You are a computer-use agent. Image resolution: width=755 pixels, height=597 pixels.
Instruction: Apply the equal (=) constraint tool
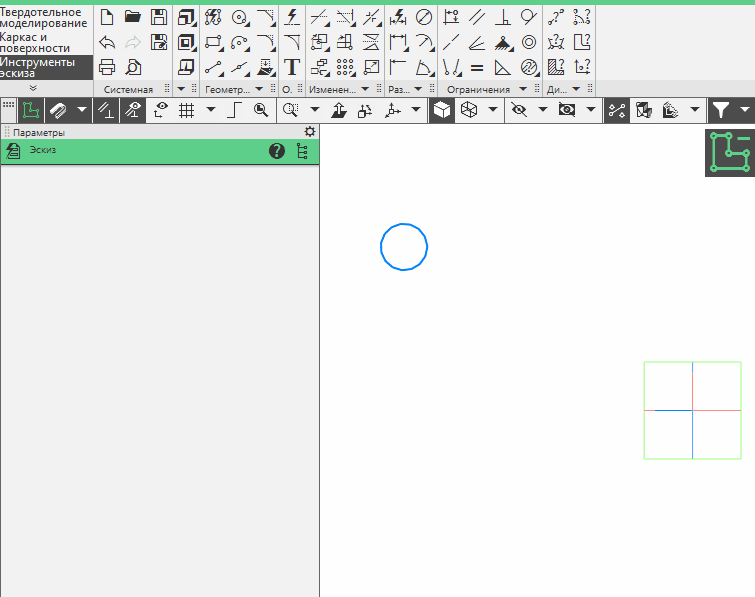pyautogui.click(x=477, y=67)
